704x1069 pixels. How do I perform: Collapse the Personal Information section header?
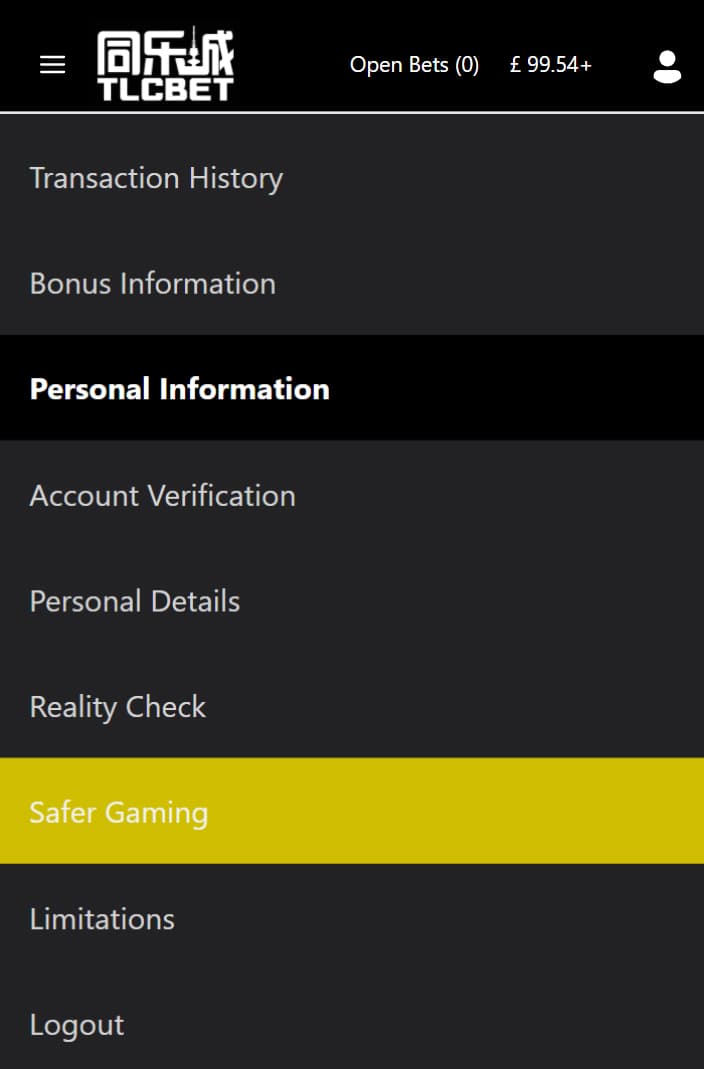click(x=352, y=388)
